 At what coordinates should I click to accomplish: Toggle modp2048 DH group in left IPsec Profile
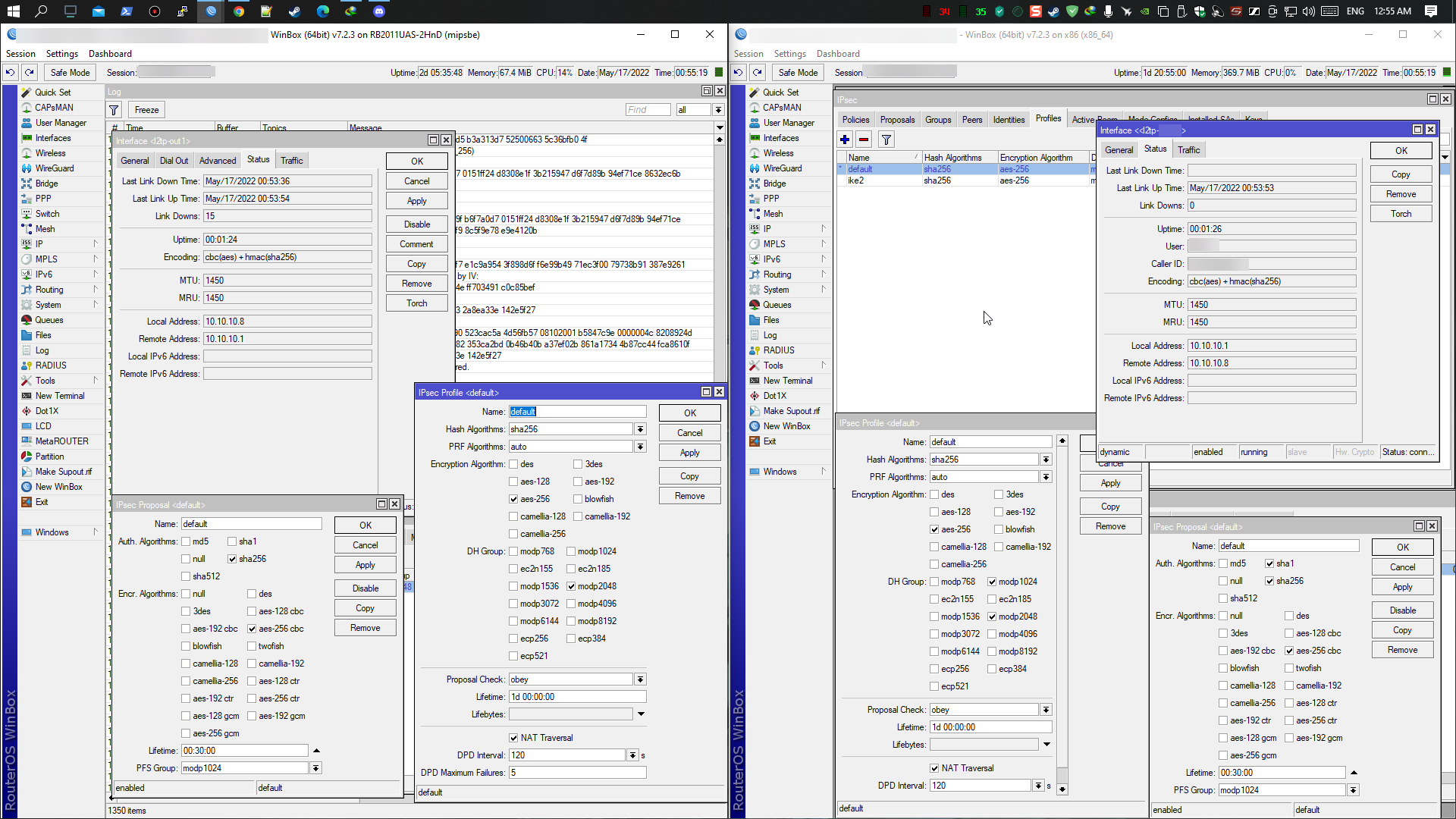[571, 586]
